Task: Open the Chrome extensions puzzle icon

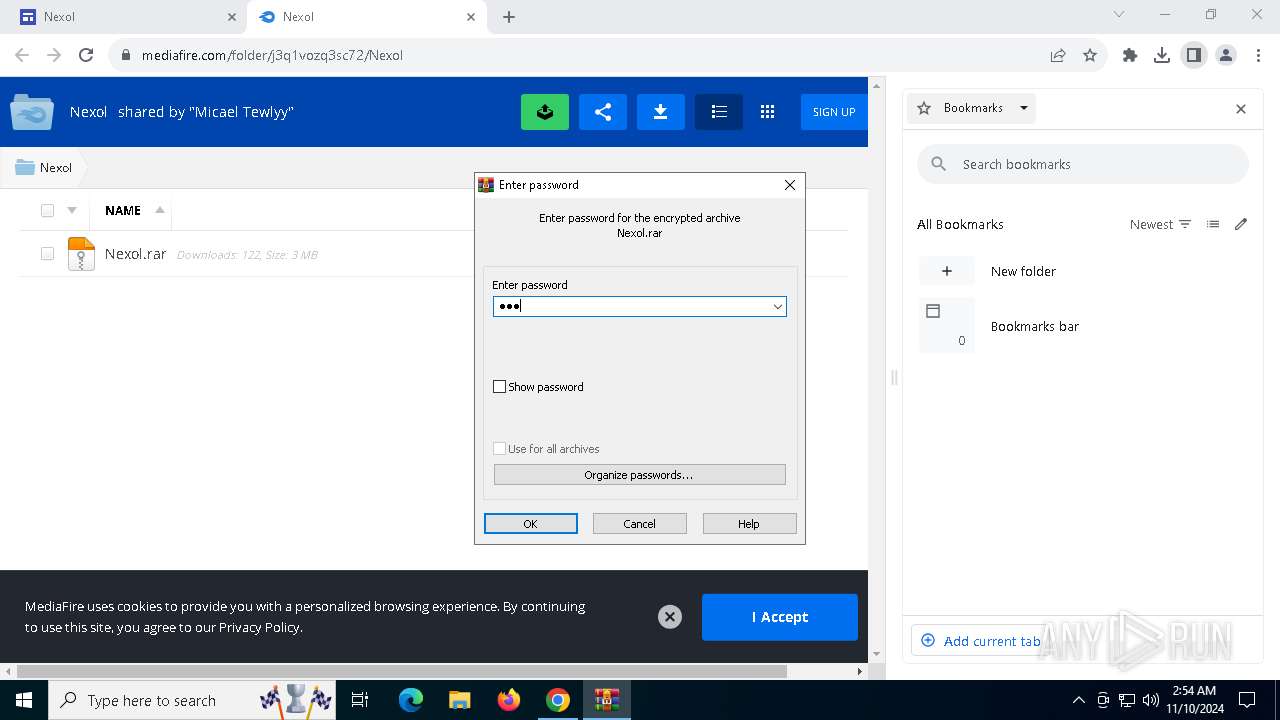Action: point(1130,55)
